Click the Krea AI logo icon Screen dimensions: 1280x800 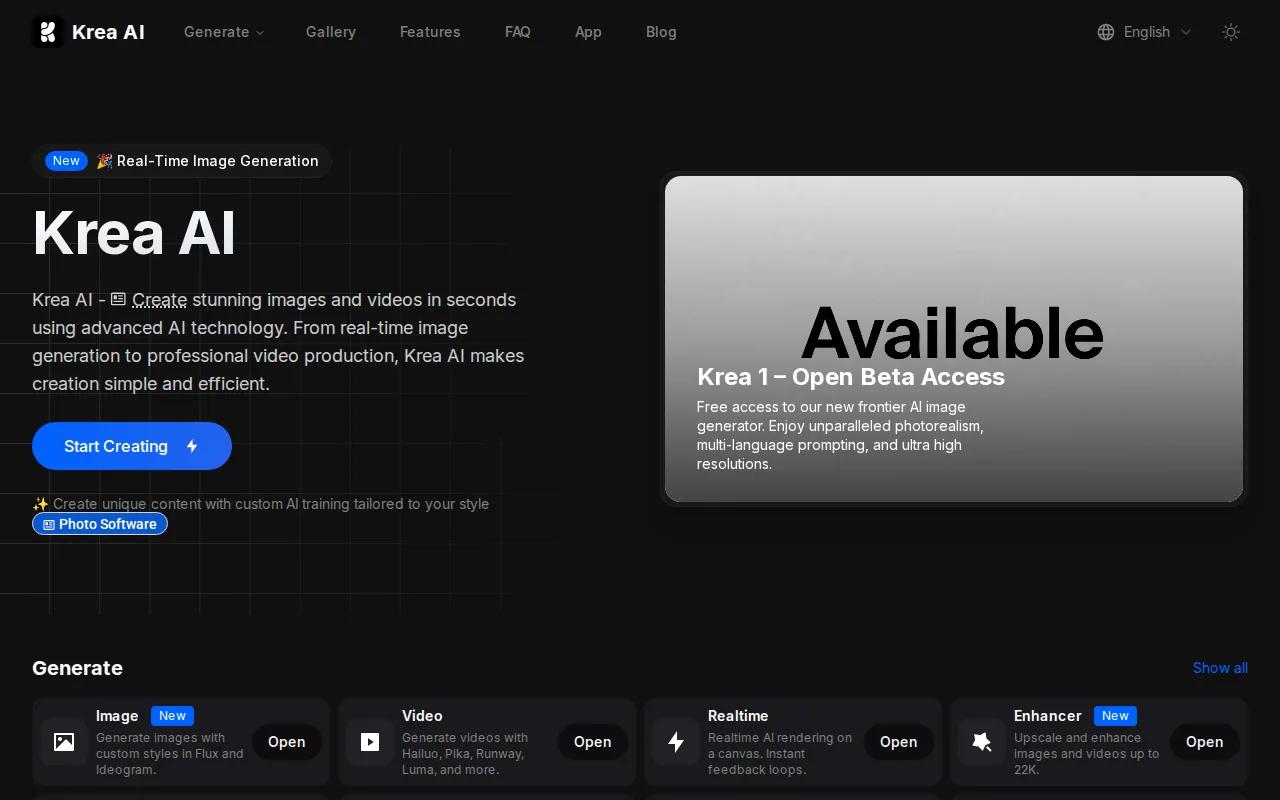coord(48,32)
